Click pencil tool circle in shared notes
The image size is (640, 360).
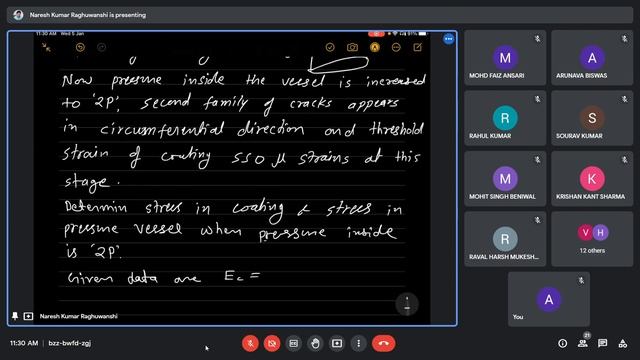point(407,304)
